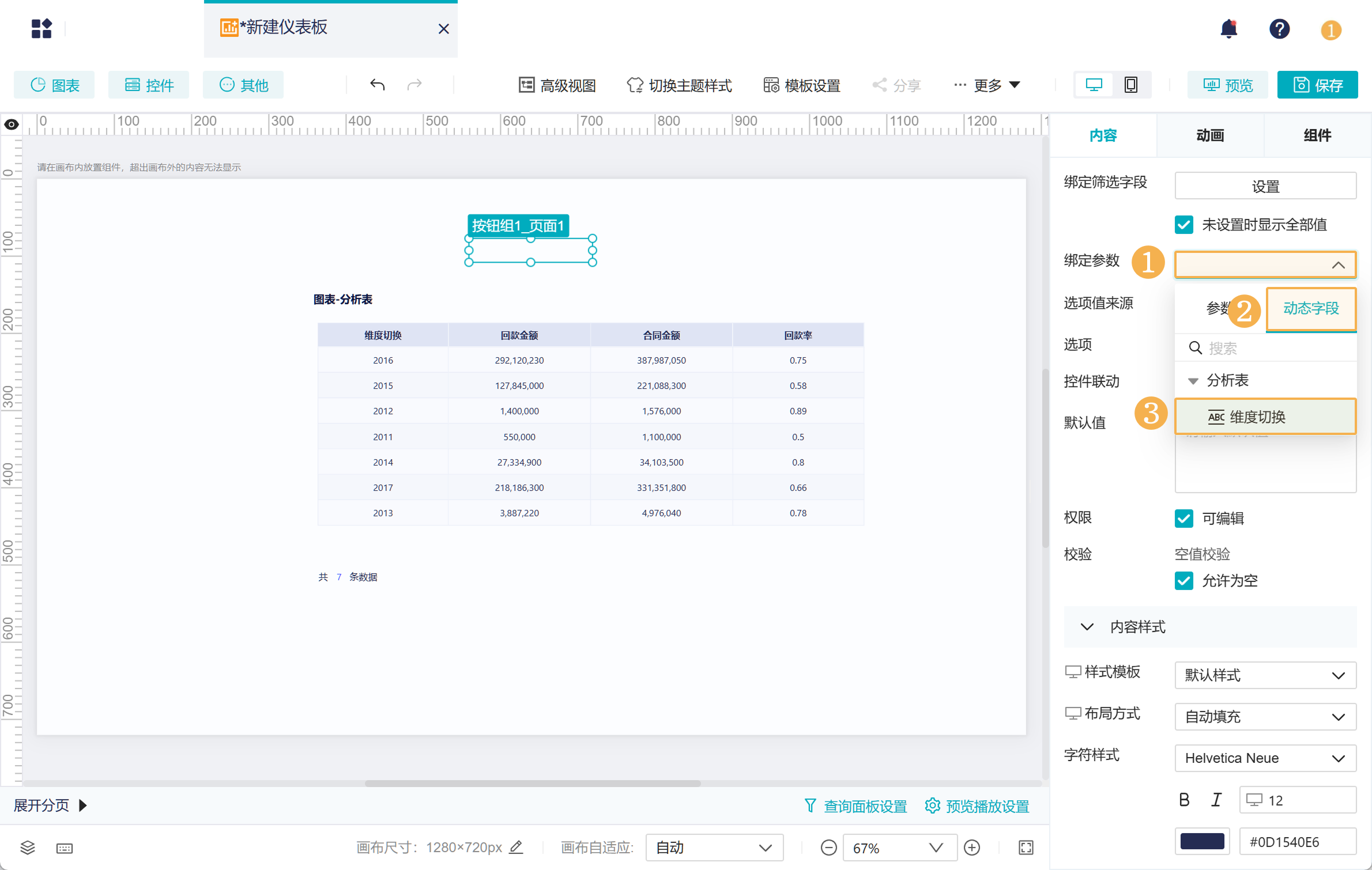Click the 搜索 search field
1372x870 pixels.
point(1265,348)
